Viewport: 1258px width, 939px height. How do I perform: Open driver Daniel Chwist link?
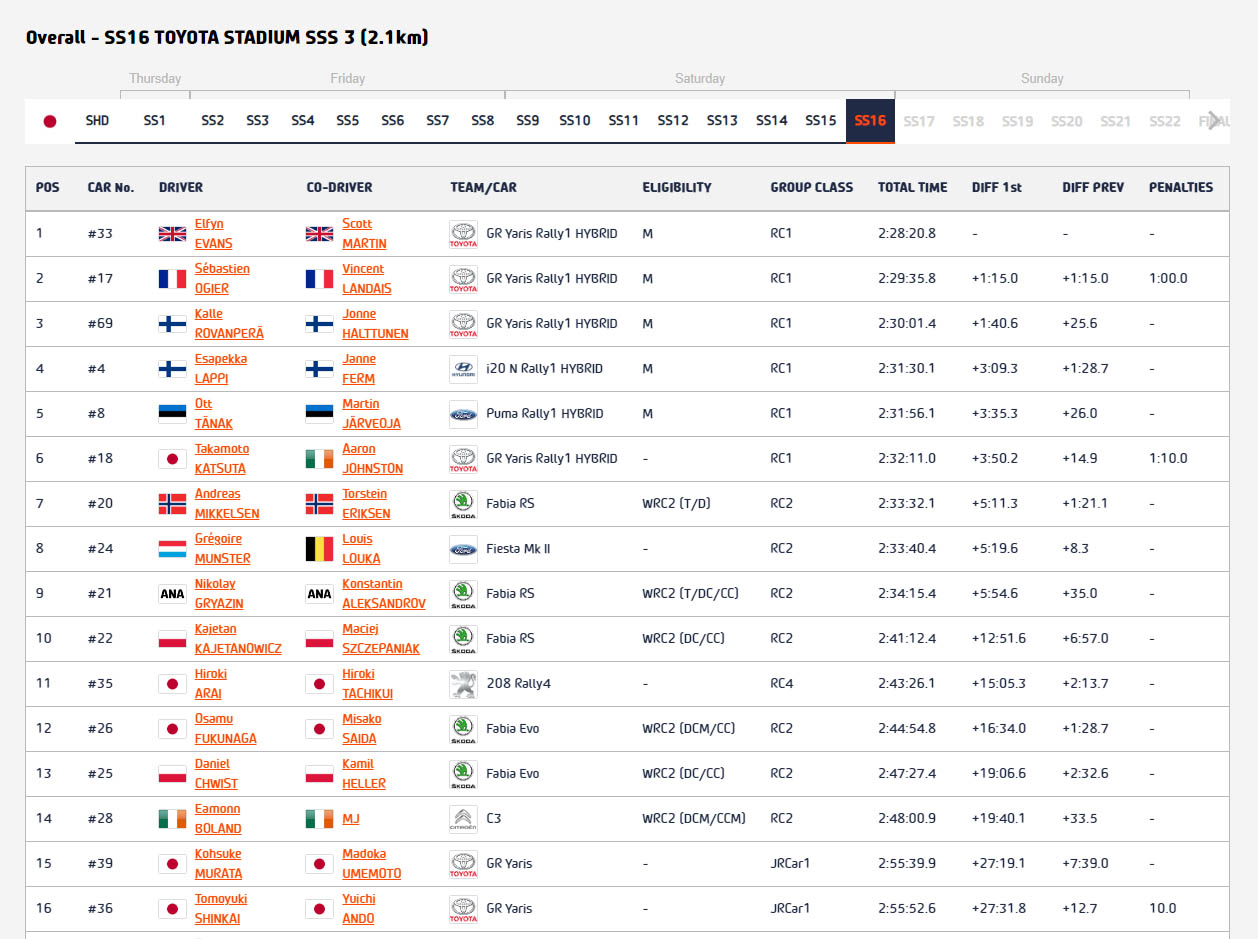pos(216,774)
